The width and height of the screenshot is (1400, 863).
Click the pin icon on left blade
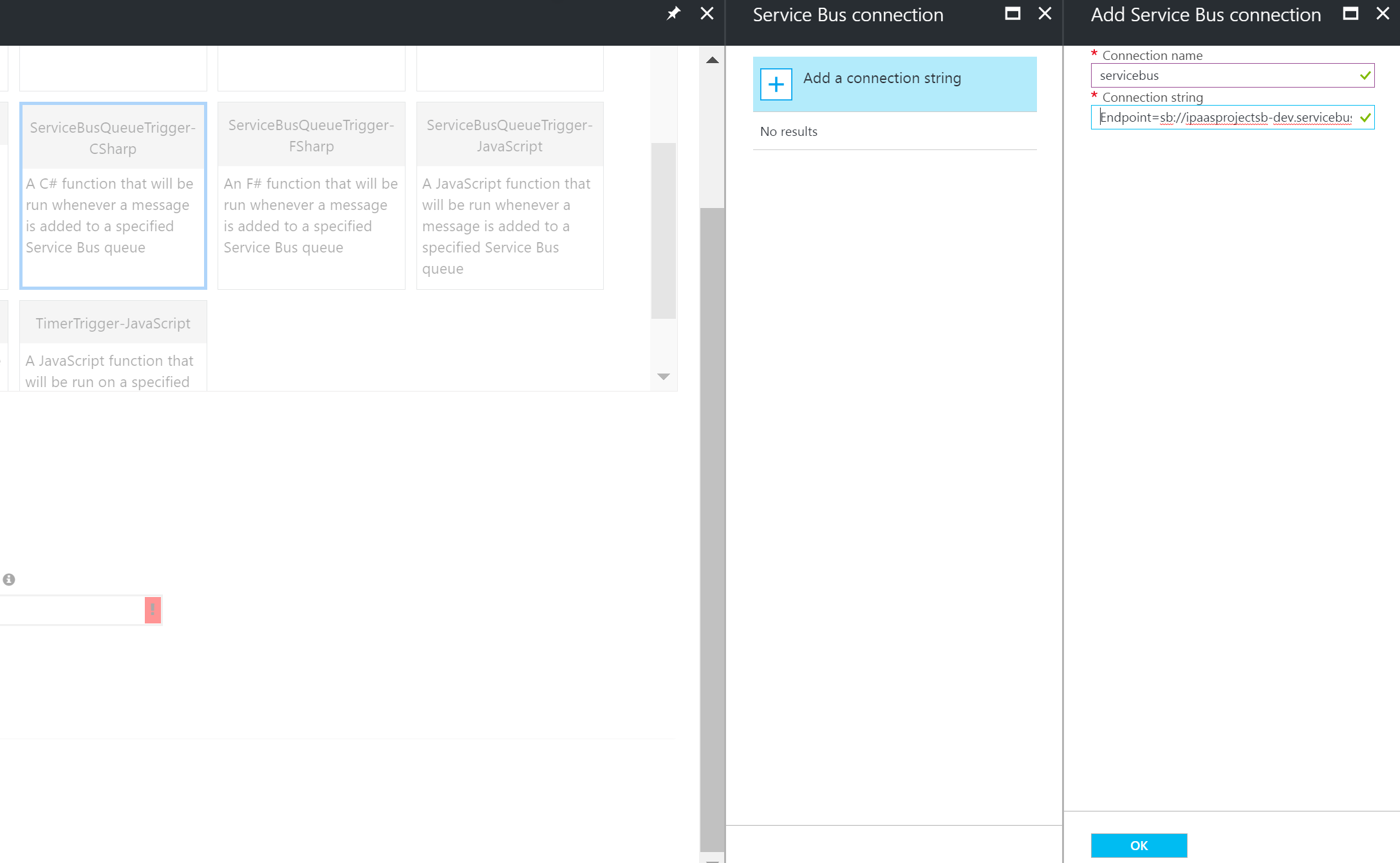(x=673, y=14)
